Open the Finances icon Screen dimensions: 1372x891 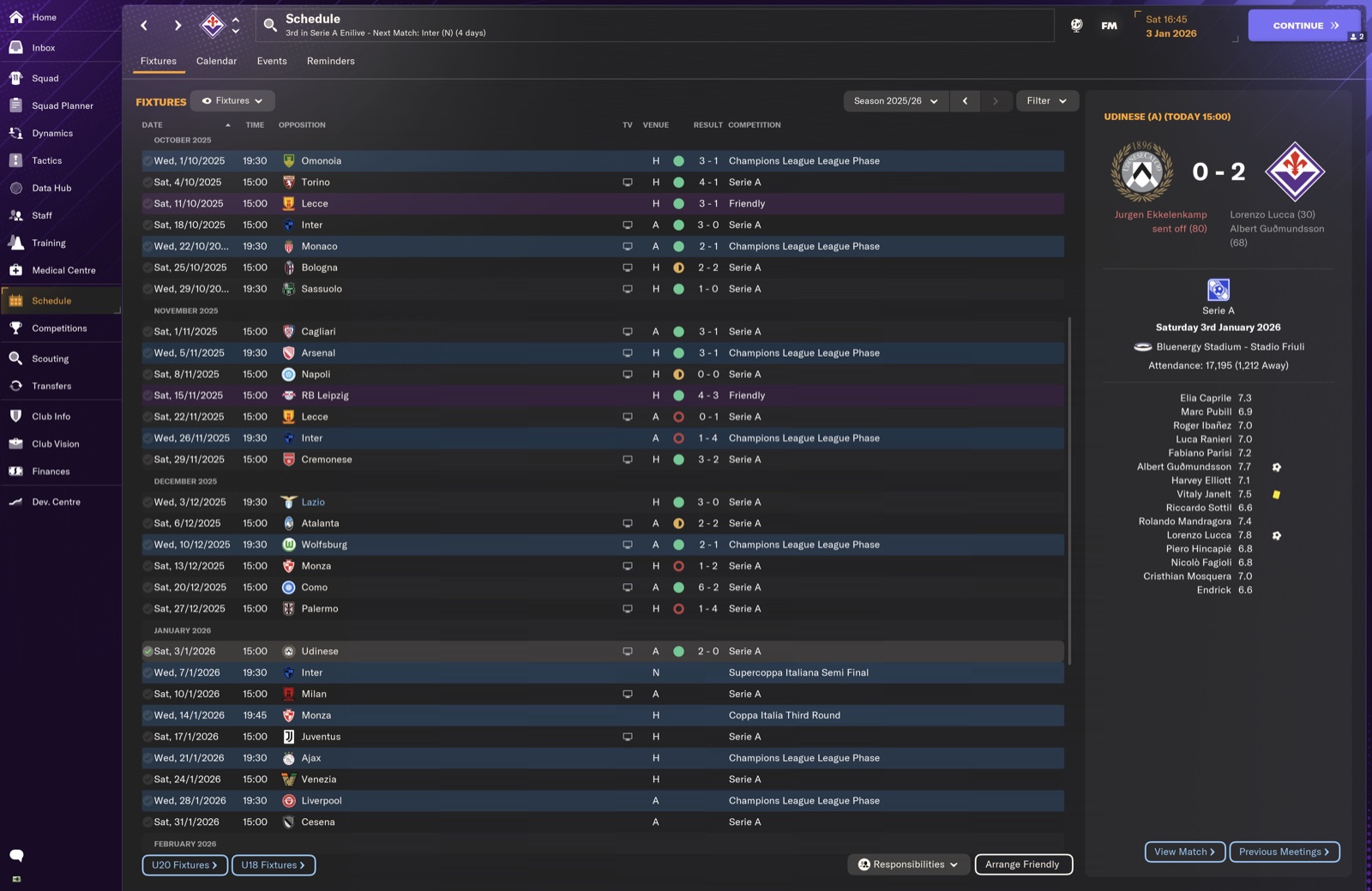point(15,471)
